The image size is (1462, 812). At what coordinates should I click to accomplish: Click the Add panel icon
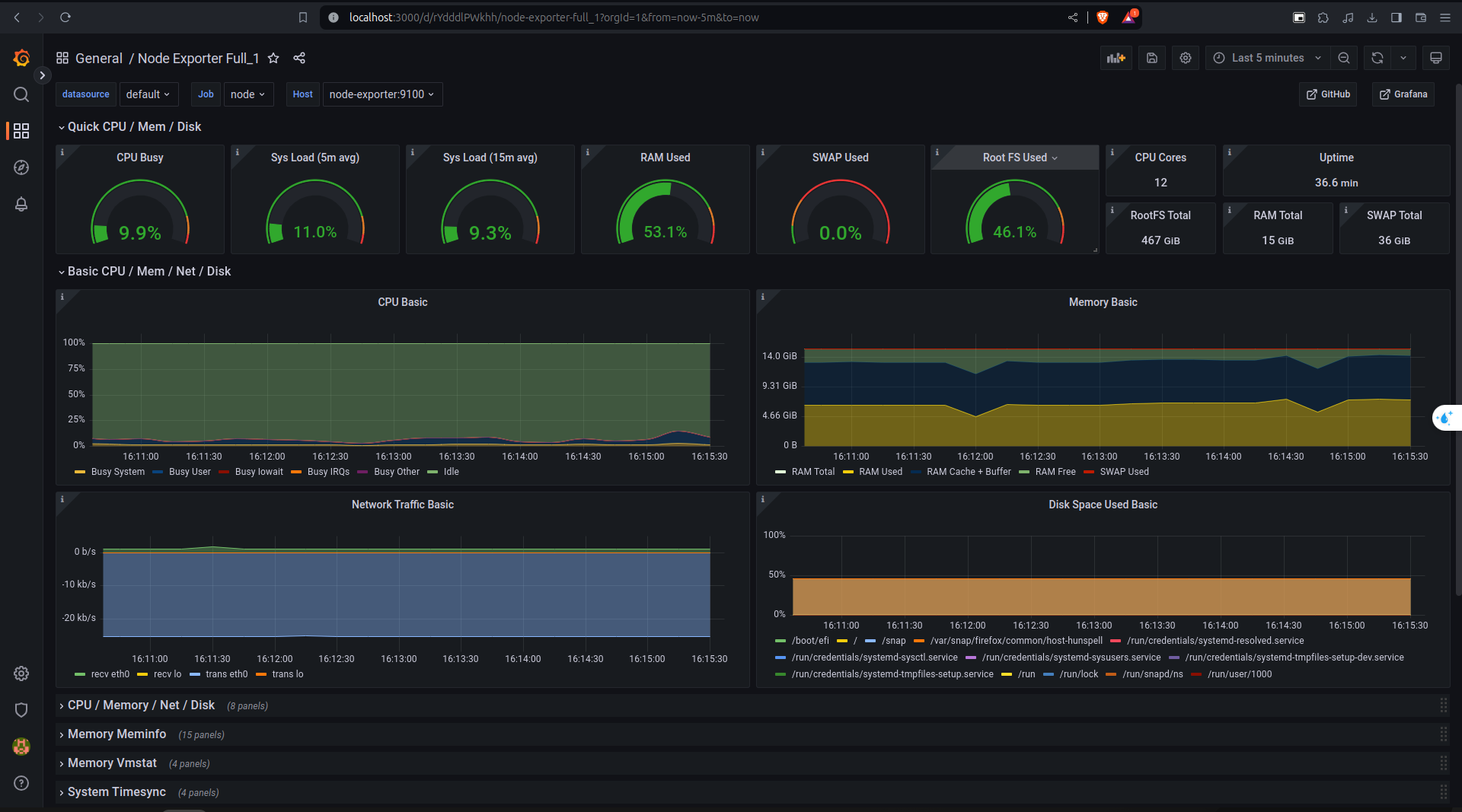pos(1116,58)
